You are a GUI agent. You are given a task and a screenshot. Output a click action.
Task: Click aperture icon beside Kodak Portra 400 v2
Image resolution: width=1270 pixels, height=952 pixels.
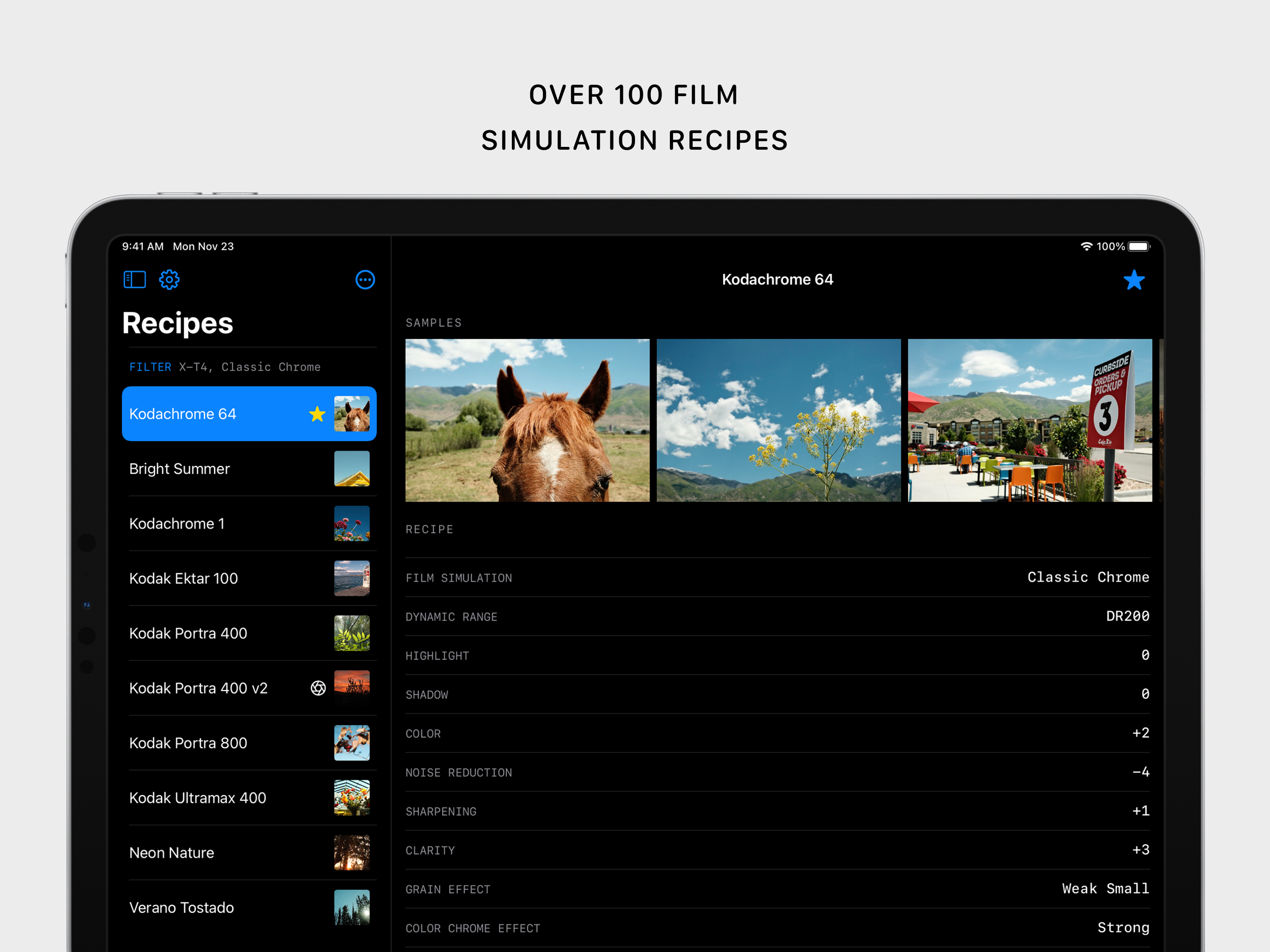click(318, 688)
